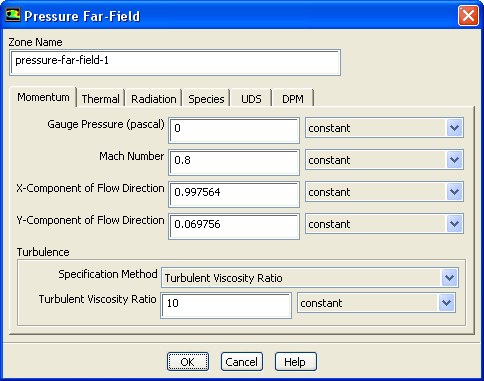Open Help for this dialog
The height and width of the screenshot is (381, 484).
[x=295, y=362]
